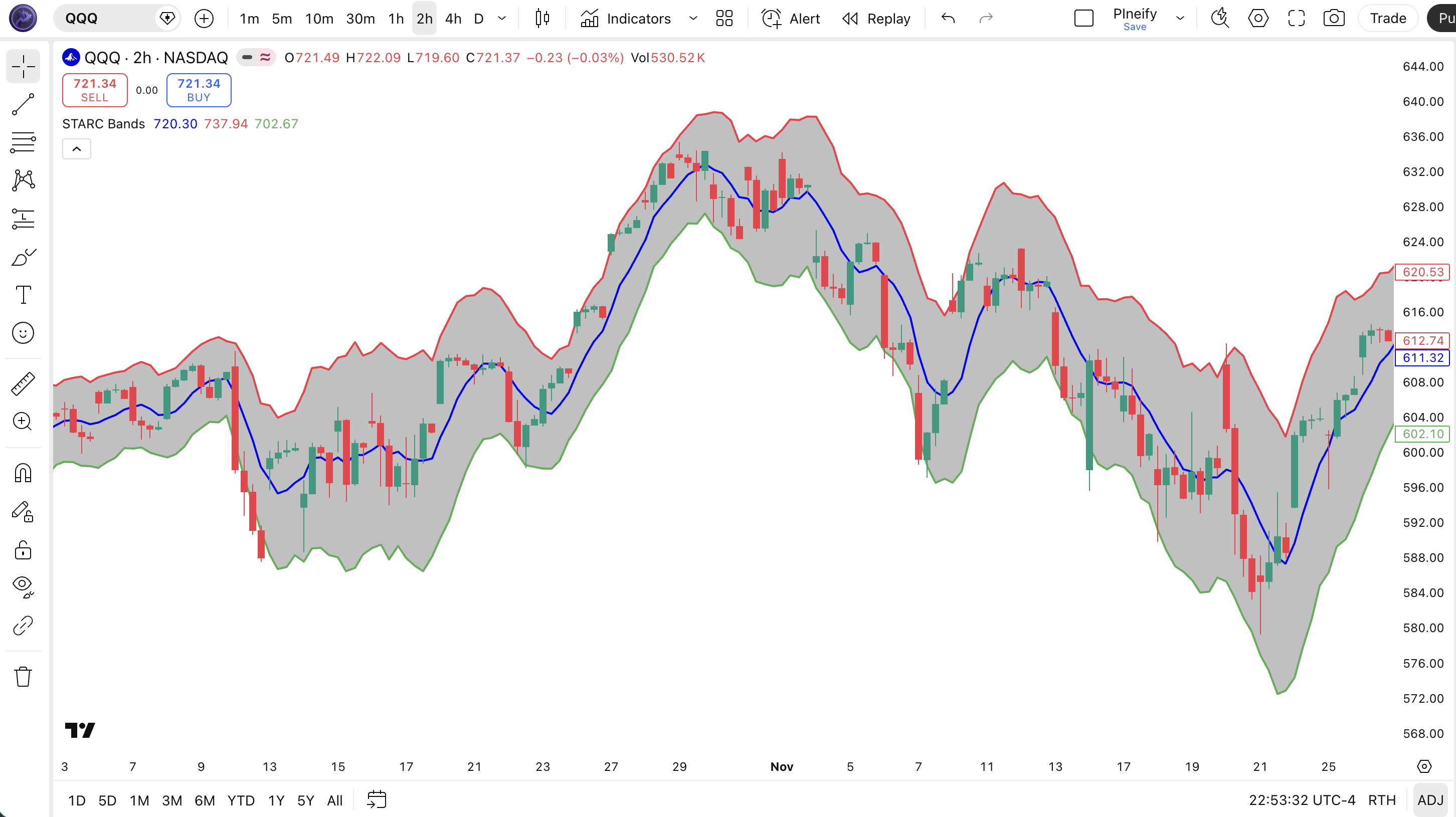Enter fullscreen chart mode
This screenshot has width=1456, height=817.
click(1296, 19)
